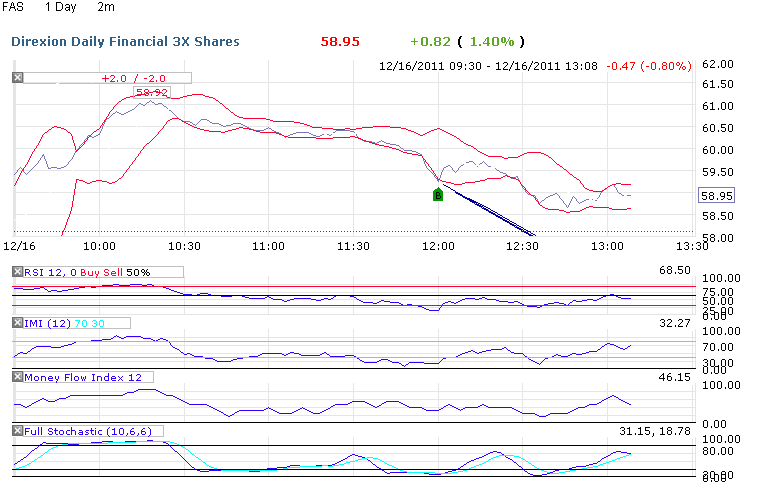The image size is (768, 489).
Task: Click the IMI (12) label
Action: (48, 323)
